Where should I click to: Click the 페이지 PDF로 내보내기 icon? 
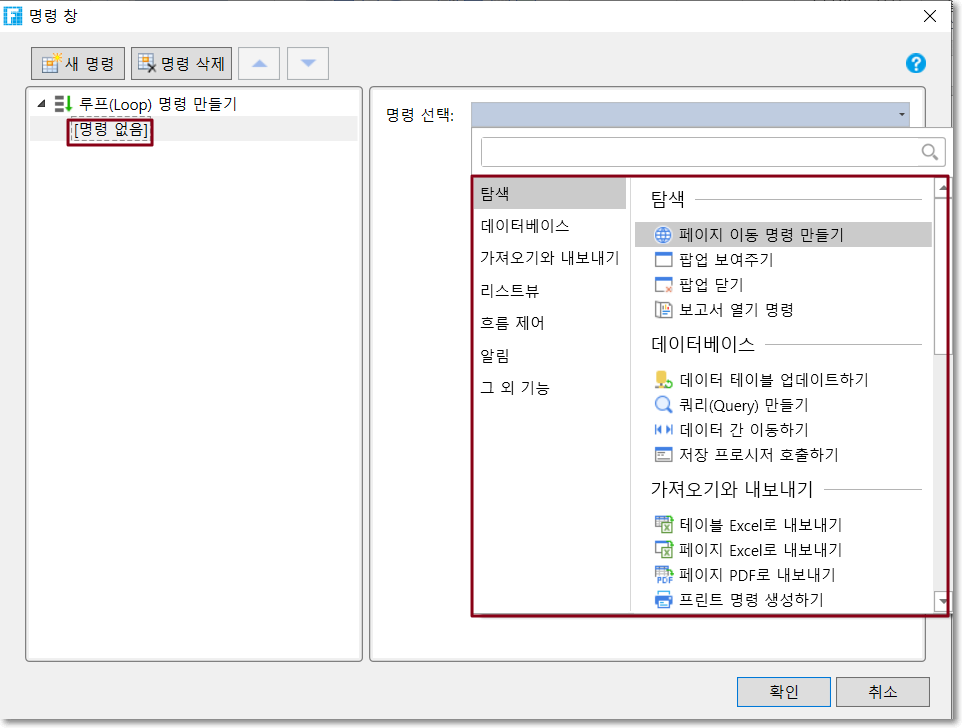(x=663, y=575)
